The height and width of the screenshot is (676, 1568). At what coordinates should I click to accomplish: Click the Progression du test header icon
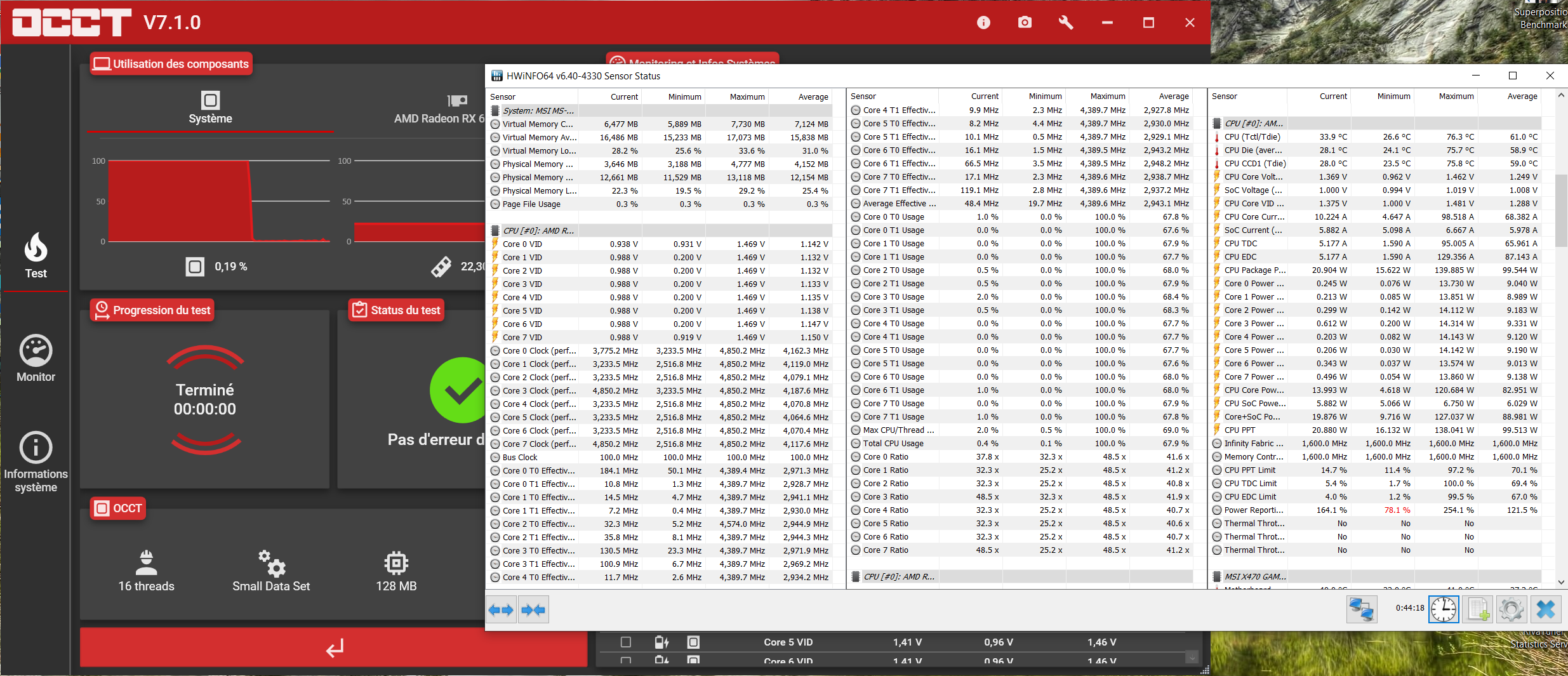point(102,310)
